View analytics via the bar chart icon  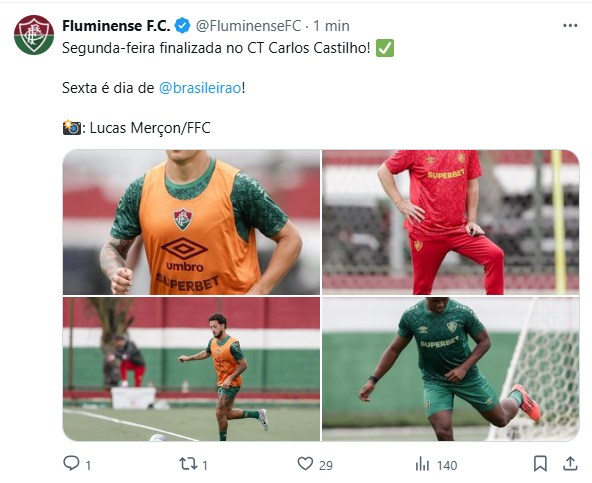click(422, 464)
